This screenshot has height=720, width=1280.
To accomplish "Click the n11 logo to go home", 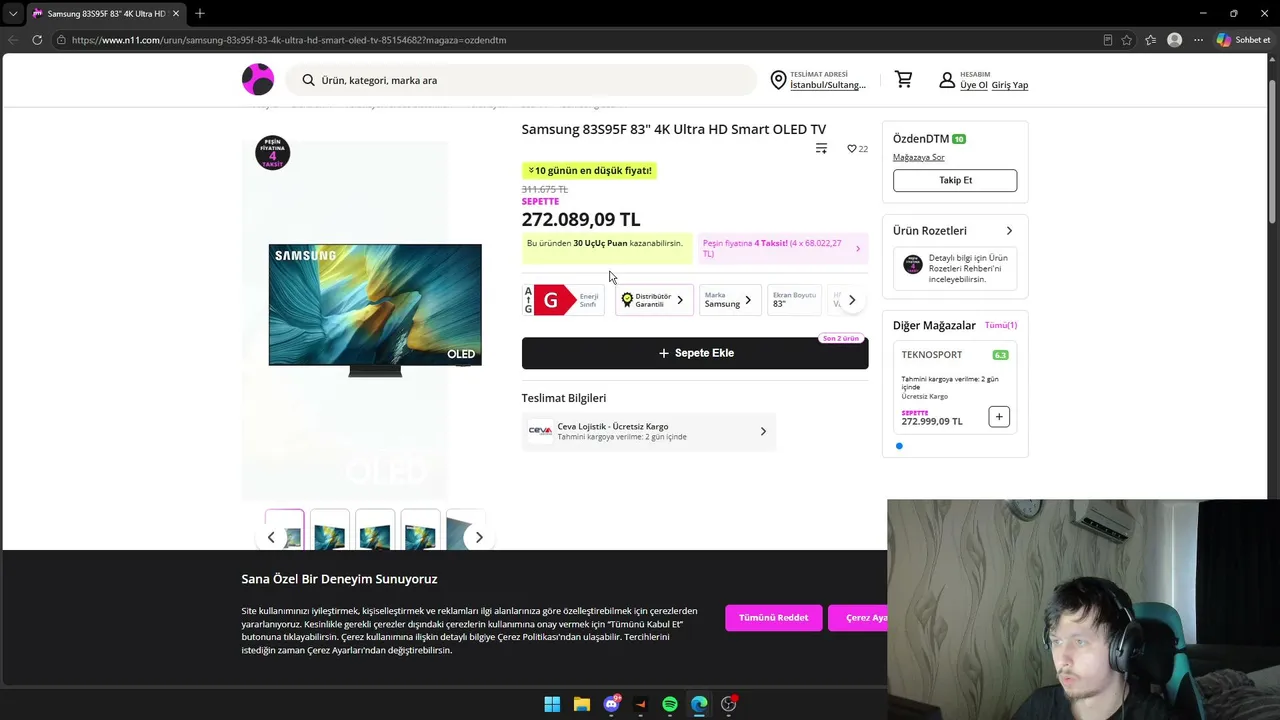I will click(x=258, y=79).
